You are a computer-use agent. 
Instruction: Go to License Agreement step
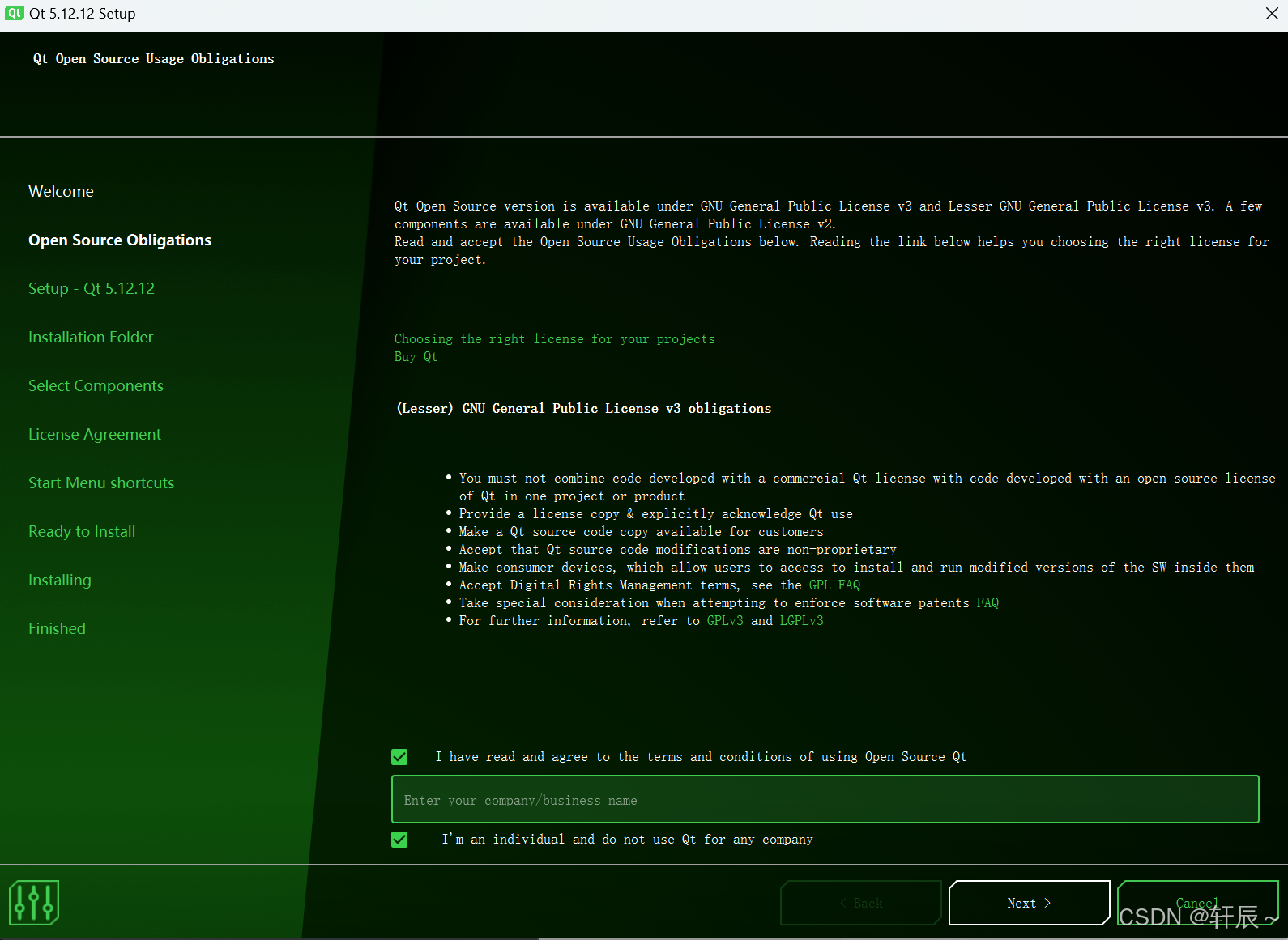(95, 434)
